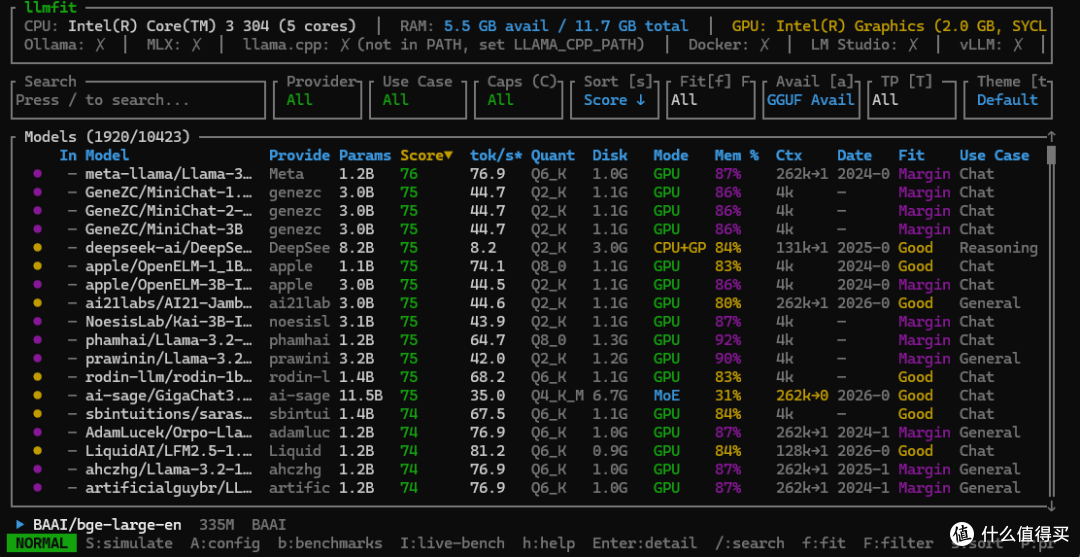Image resolution: width=1080 pixels, height=557 pixels.
Task: Click the yellow dot beside rodin-llm/rodin-1b
Action: pos(38,377)
